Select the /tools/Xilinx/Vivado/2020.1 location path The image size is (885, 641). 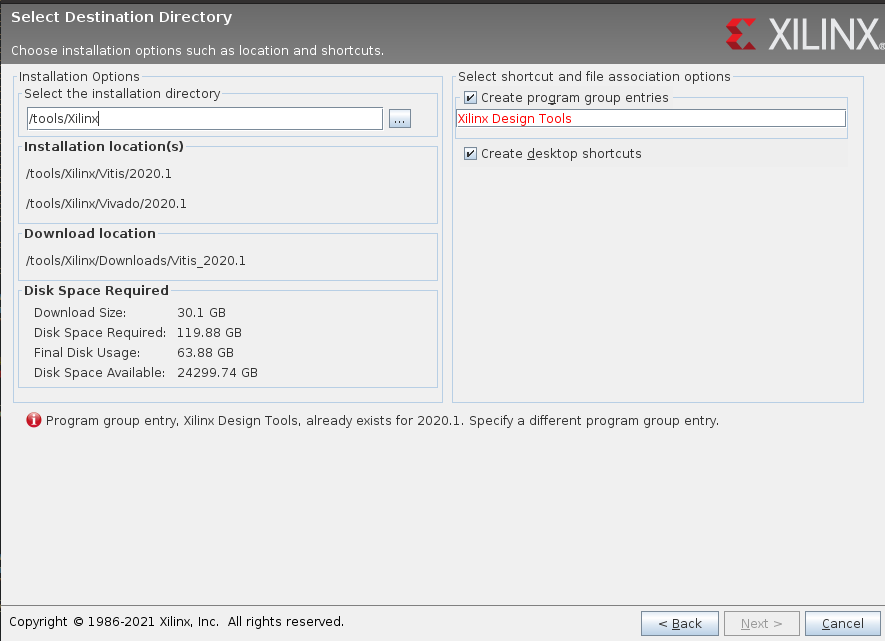pyautogui.click(x=106, y=204)
